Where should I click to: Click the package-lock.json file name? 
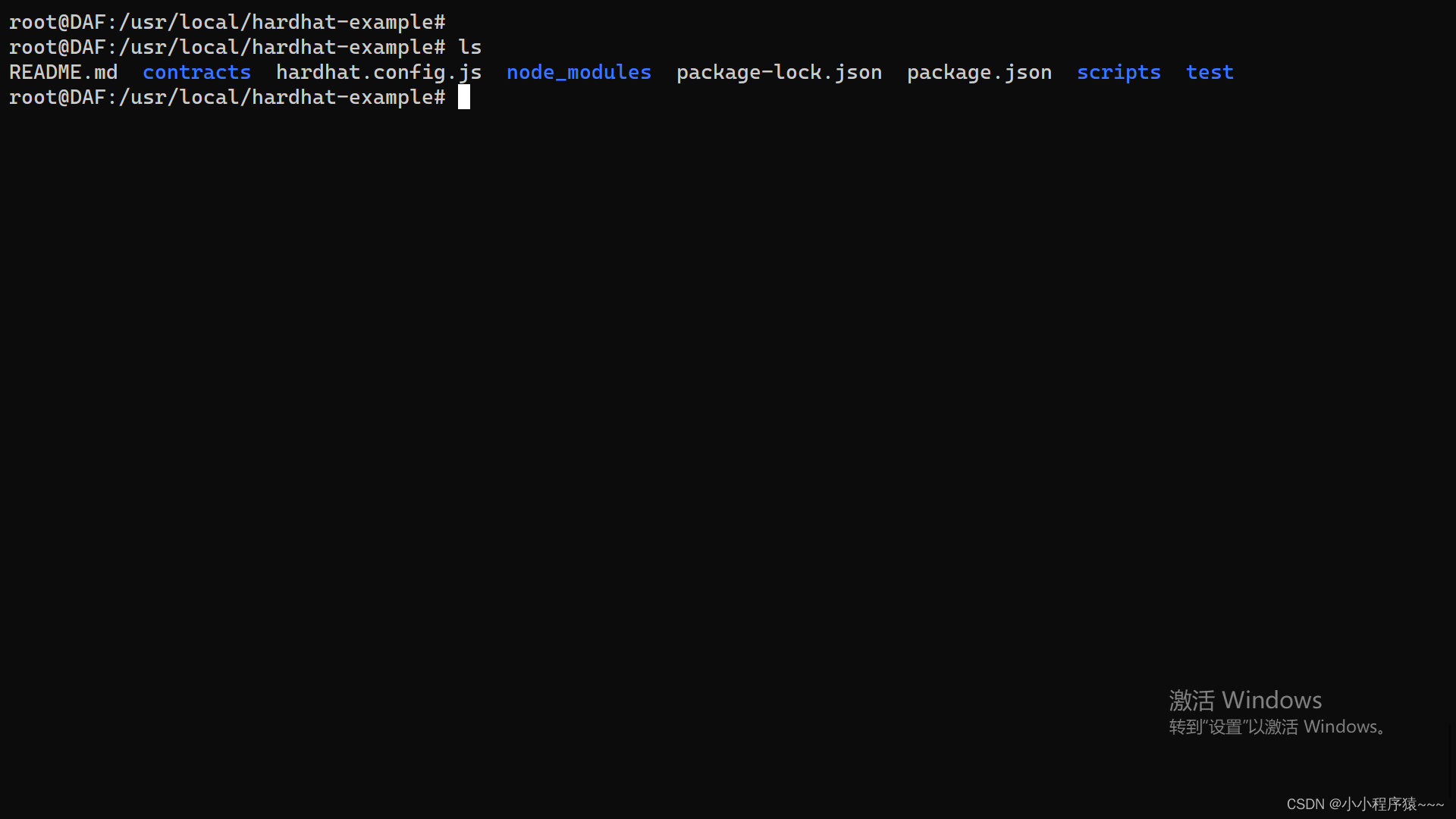(779, 72)
